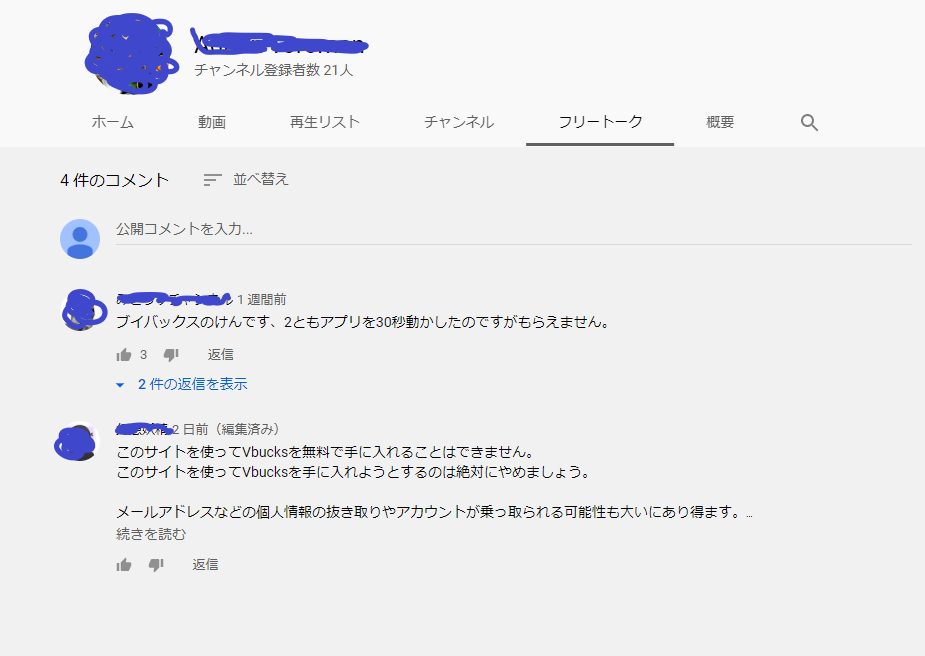Expand the comment with 続きを読む
This screenshot has width=925, height=656.
(x=151, y=534)
